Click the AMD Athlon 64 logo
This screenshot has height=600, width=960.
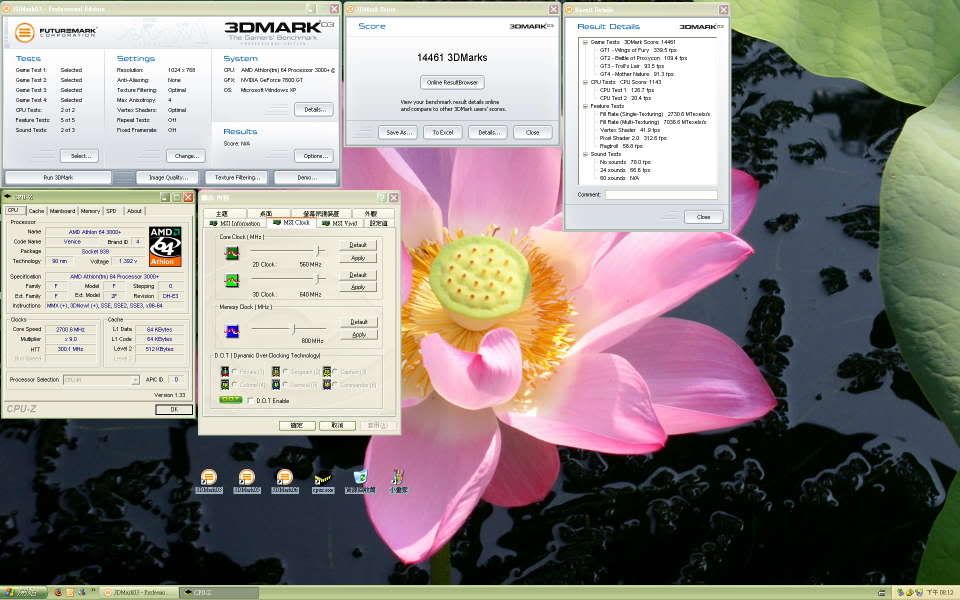click(x=165, y=244)
